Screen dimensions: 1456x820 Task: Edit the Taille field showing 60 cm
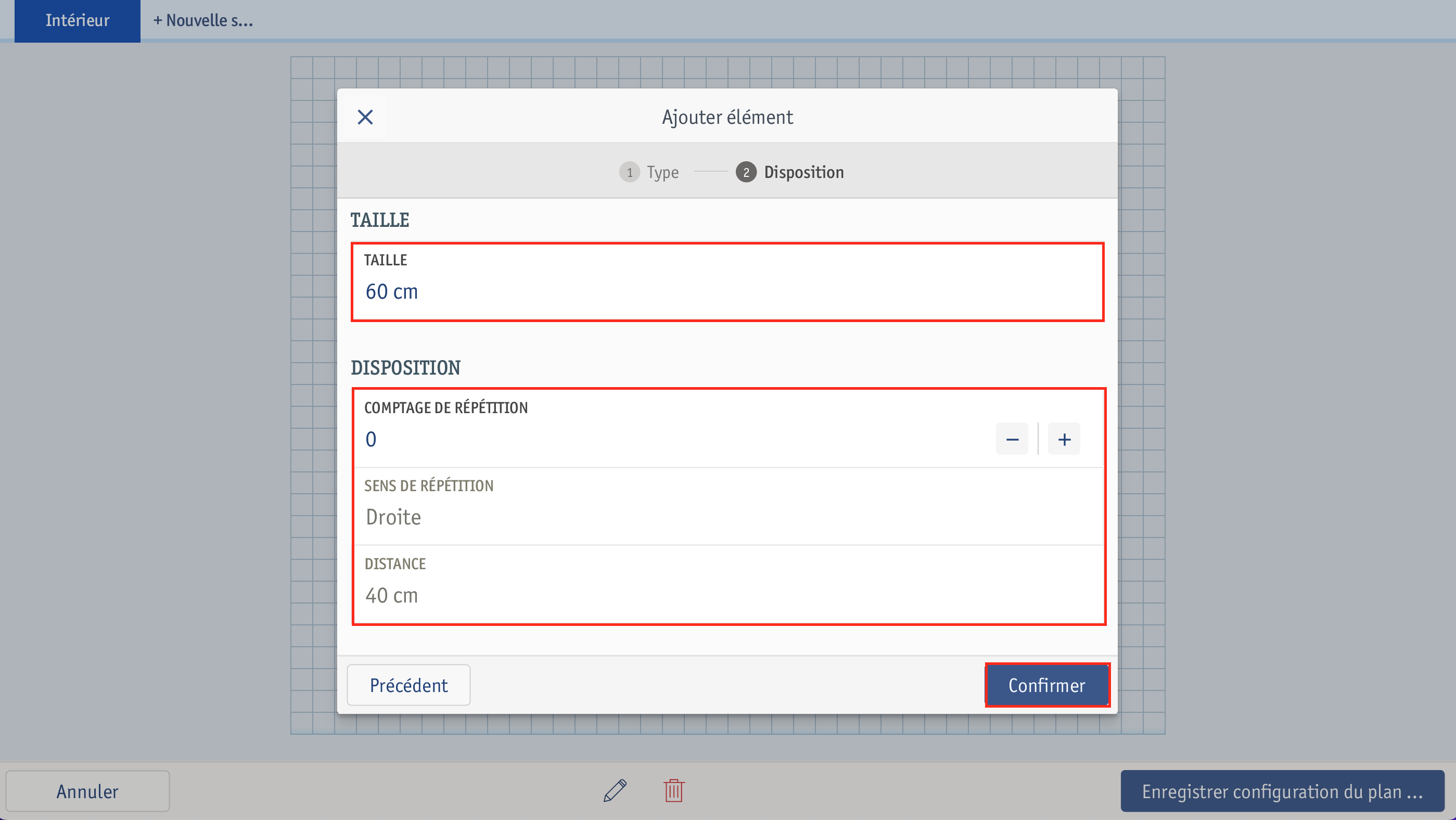click(x=727, y=282)
